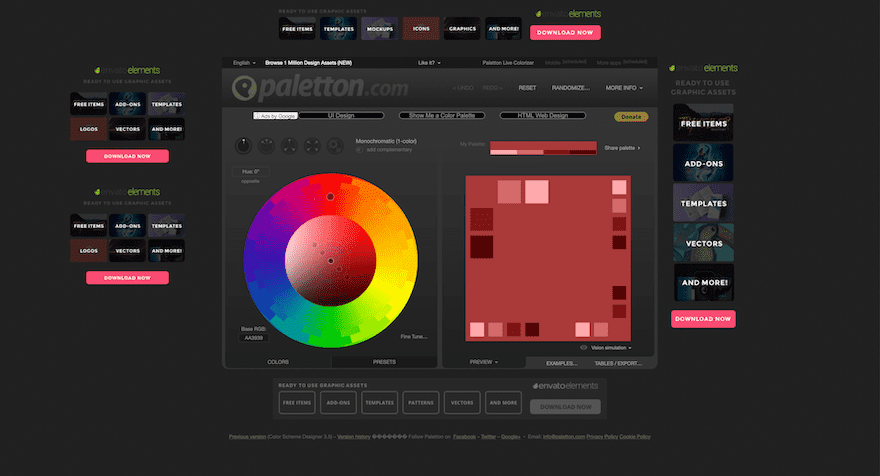Click info@paletton.com email link

coord(564,437)
